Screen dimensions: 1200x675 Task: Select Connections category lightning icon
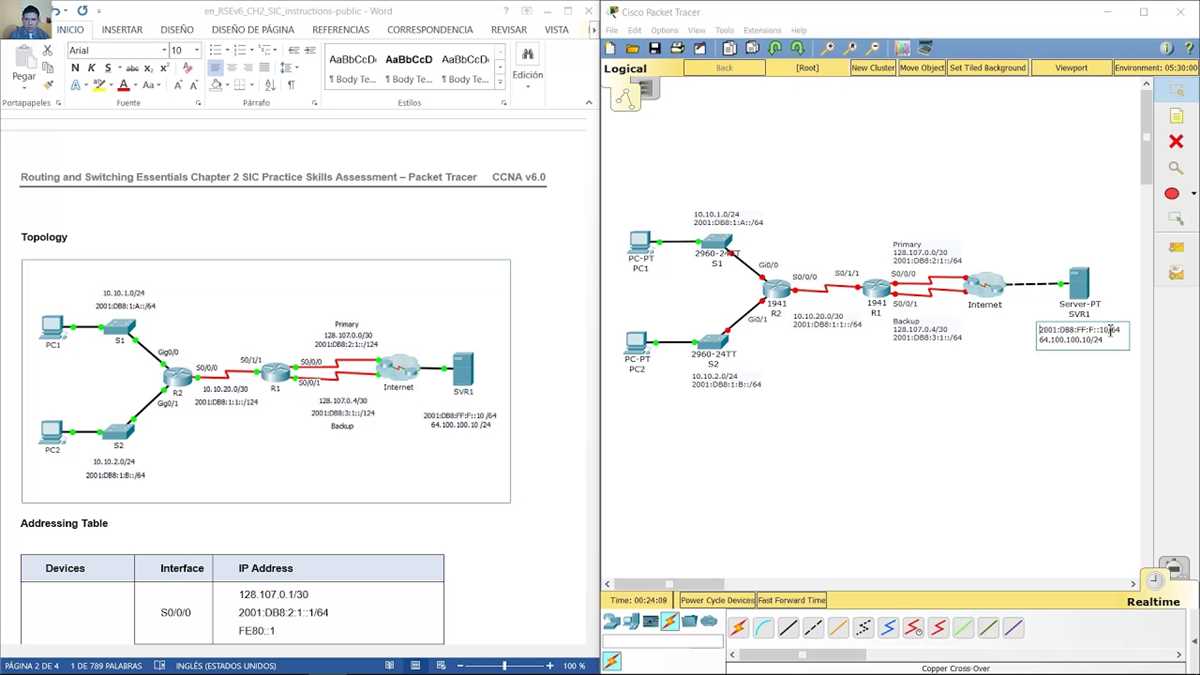pos(670,621)
